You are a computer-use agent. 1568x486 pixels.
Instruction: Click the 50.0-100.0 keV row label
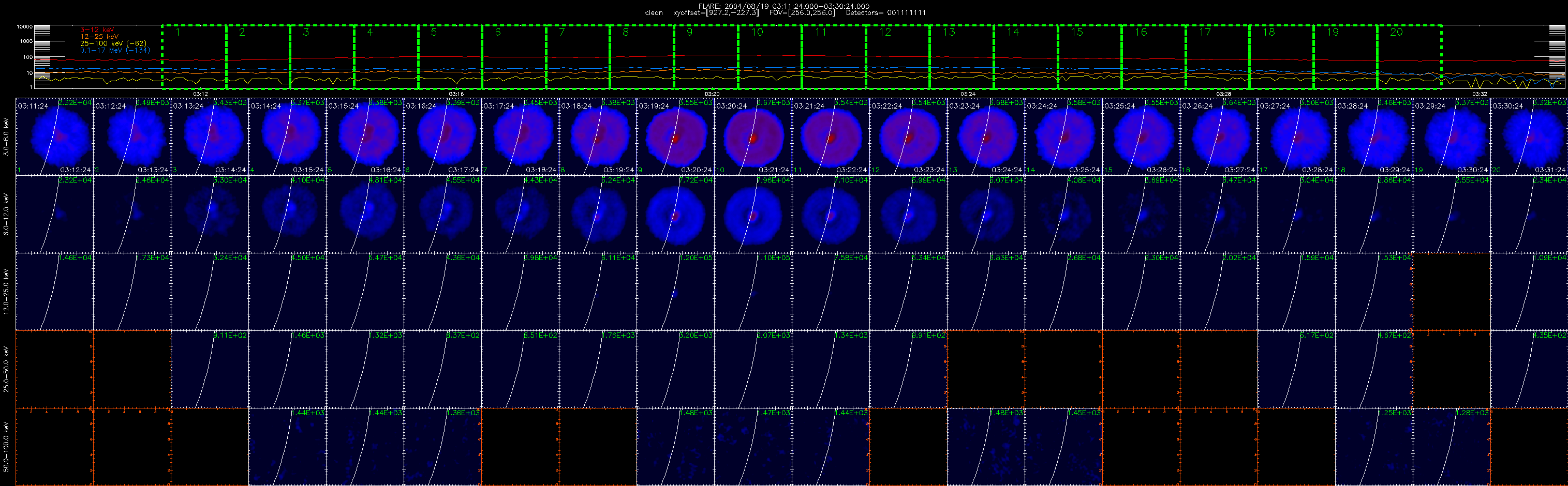pyautogui.click(x=6, y=447)
